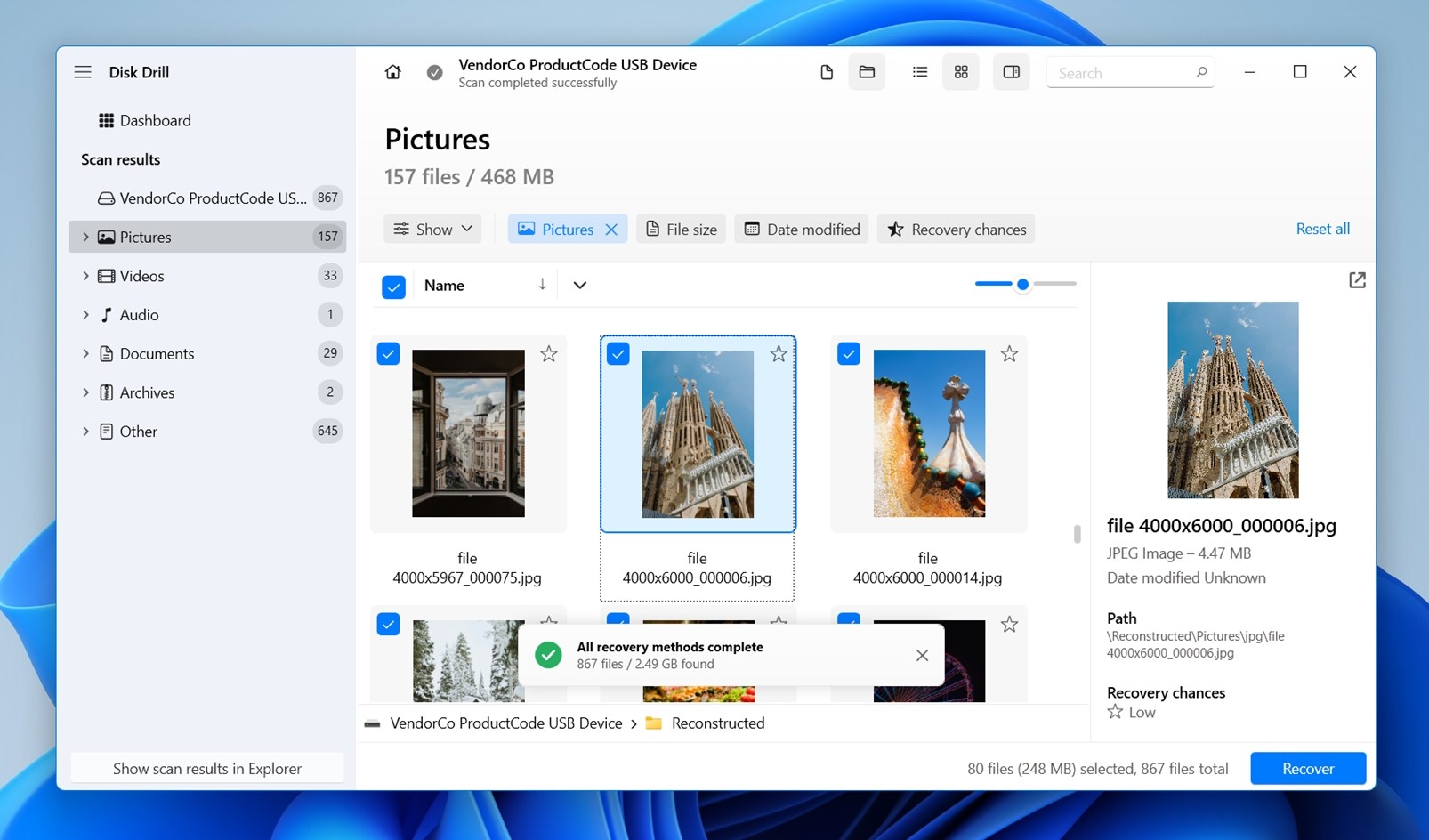Screen dimensions: 1429x840
Task: Star the file 4000x6000_000014.jpg
Action: 1009,354
